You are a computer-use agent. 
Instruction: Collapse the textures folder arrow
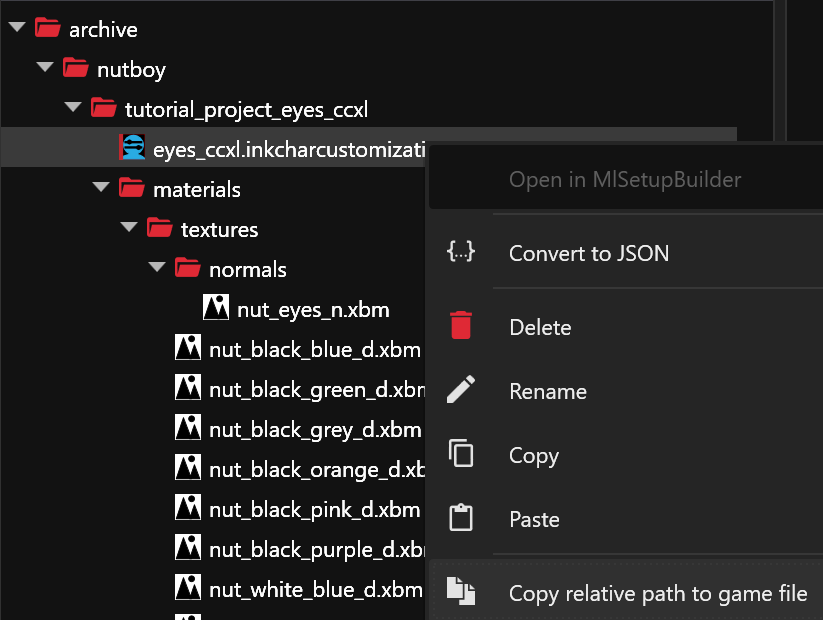pyautogui.click(x=129, y=228)
